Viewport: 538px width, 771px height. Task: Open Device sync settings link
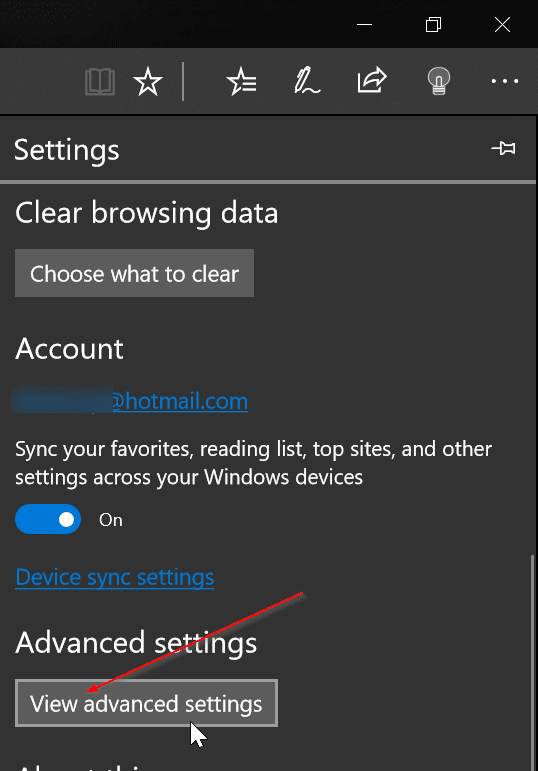tap(115, 577)
